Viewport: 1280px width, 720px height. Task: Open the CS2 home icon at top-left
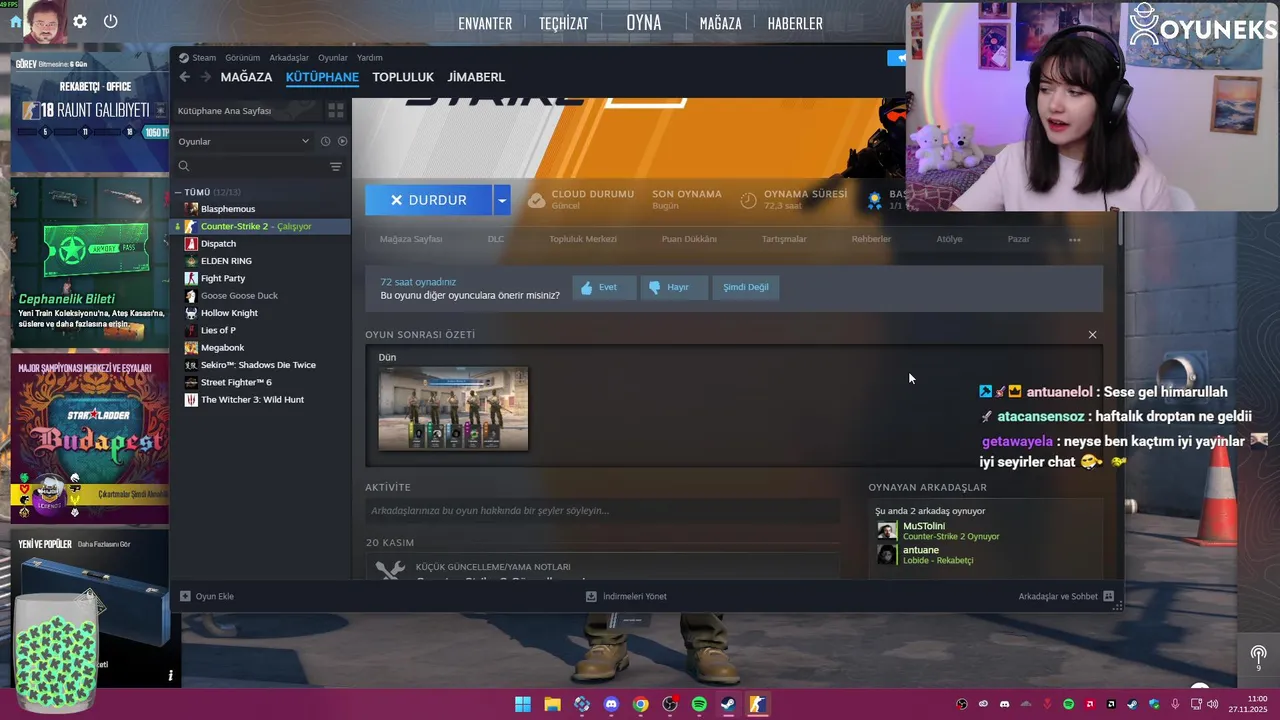(x=16, y=21)
